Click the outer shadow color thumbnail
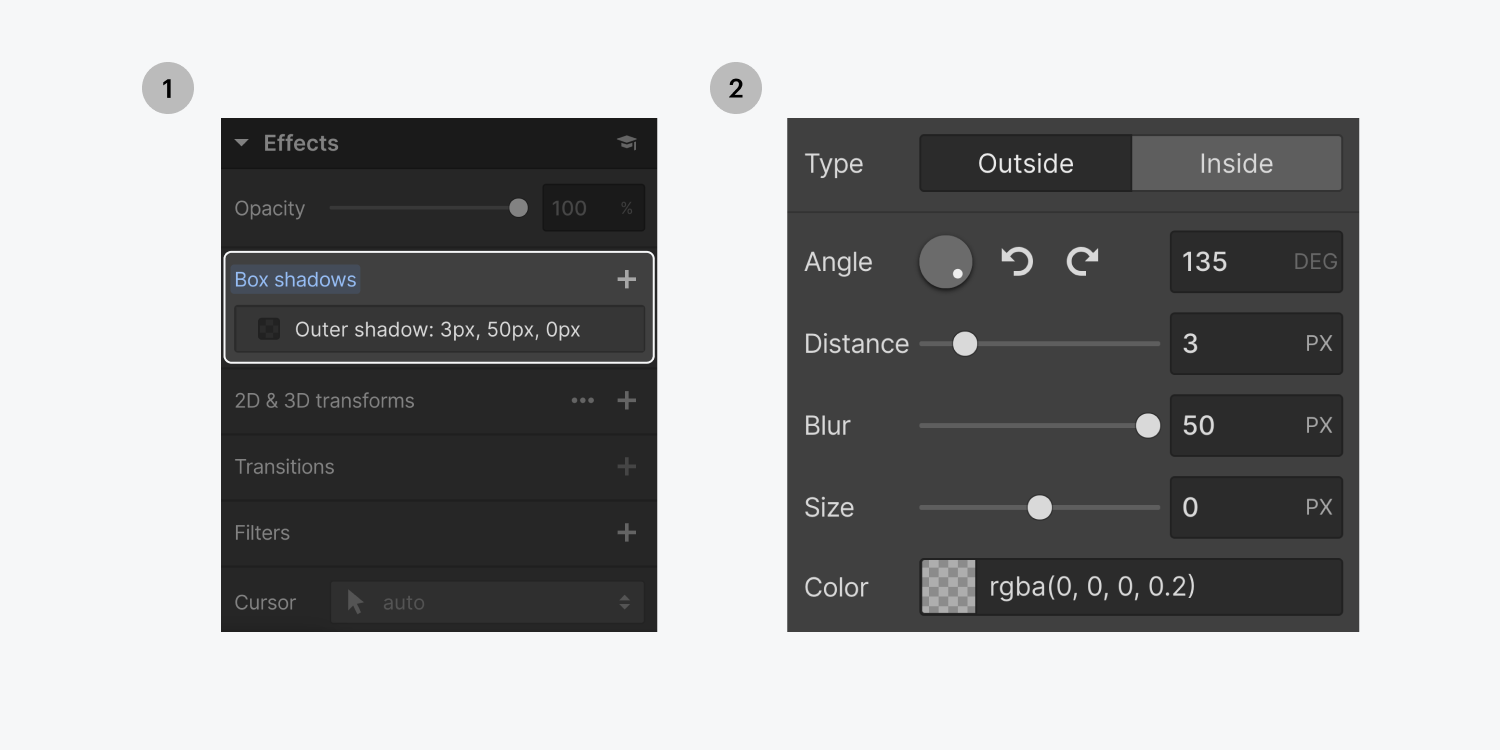 [269, 329]
